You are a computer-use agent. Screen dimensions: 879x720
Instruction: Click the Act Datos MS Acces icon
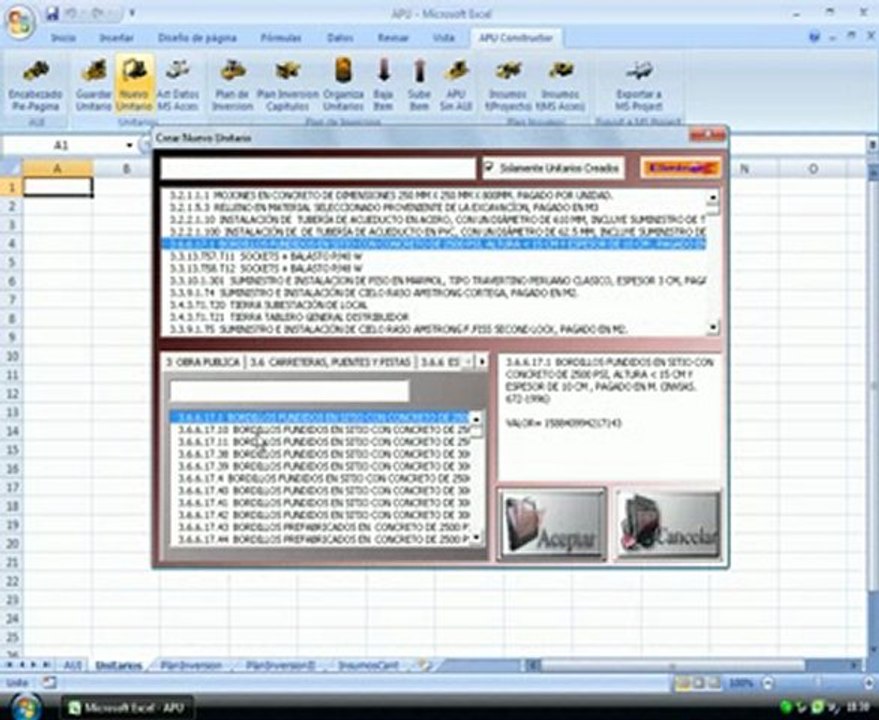(178, 85)
